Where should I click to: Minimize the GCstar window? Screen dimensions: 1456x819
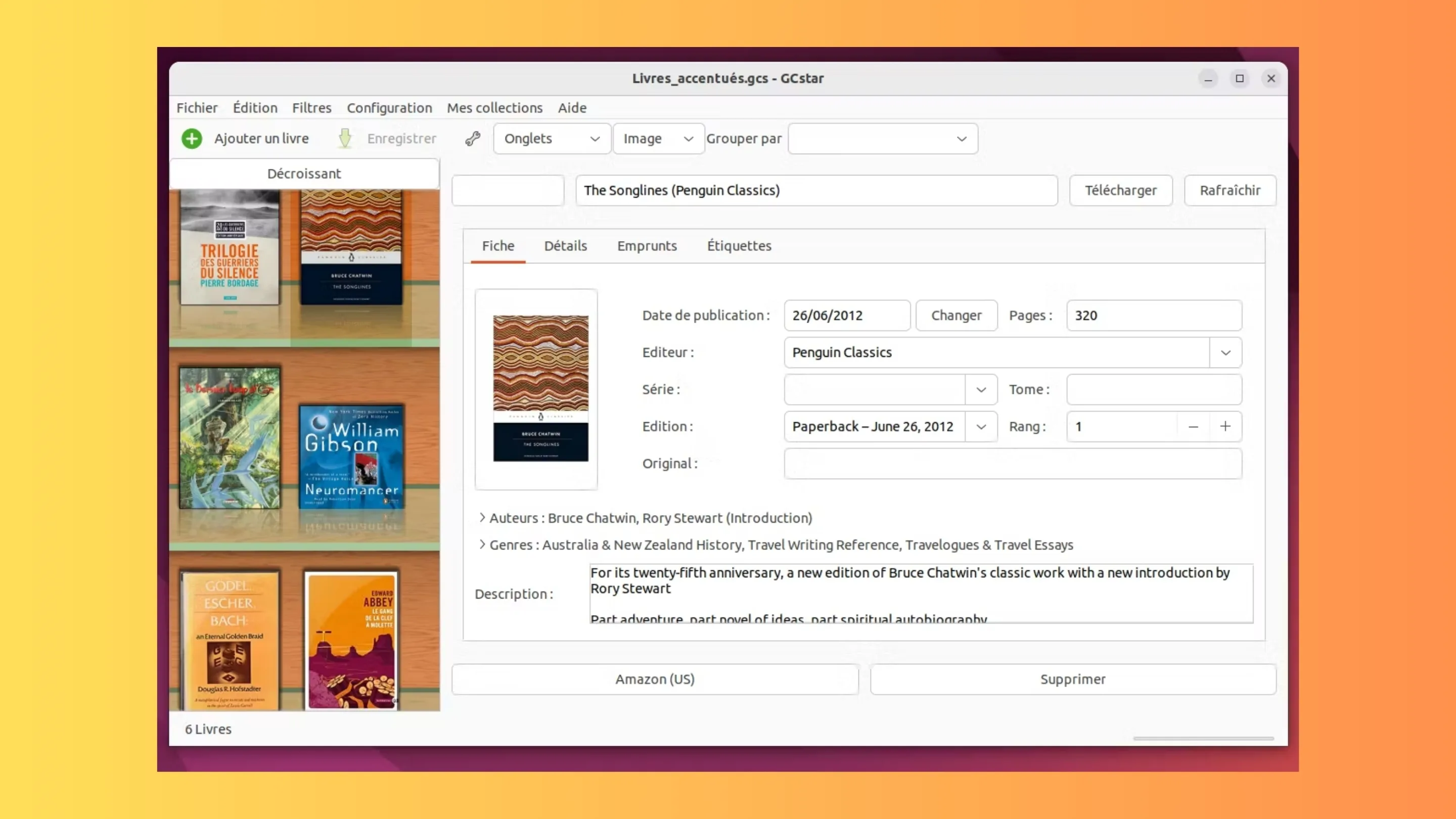pos(1208,78)
